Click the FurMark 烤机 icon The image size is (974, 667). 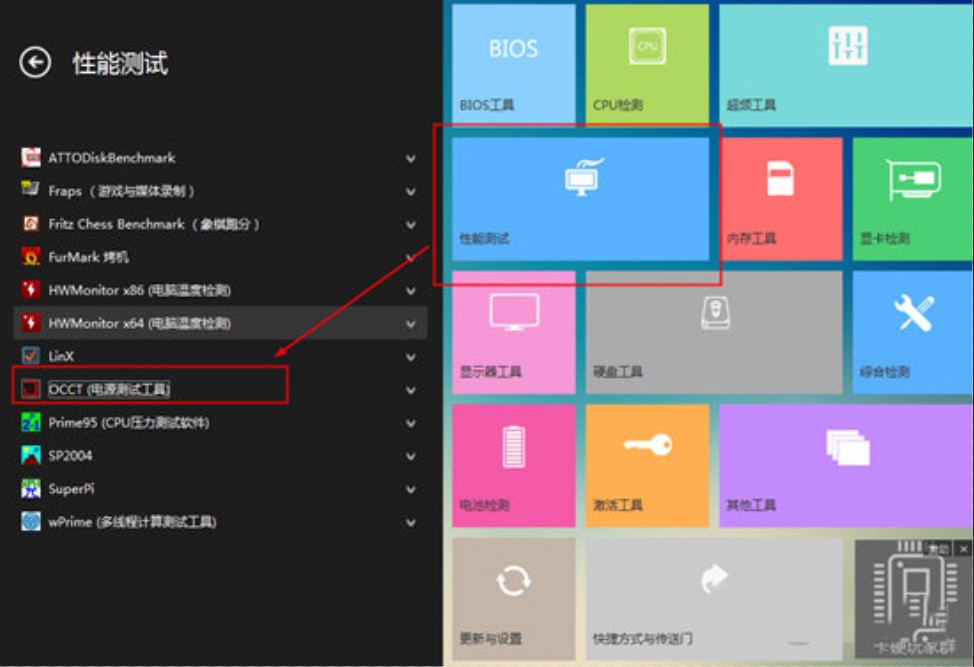[x=30, y=256]
